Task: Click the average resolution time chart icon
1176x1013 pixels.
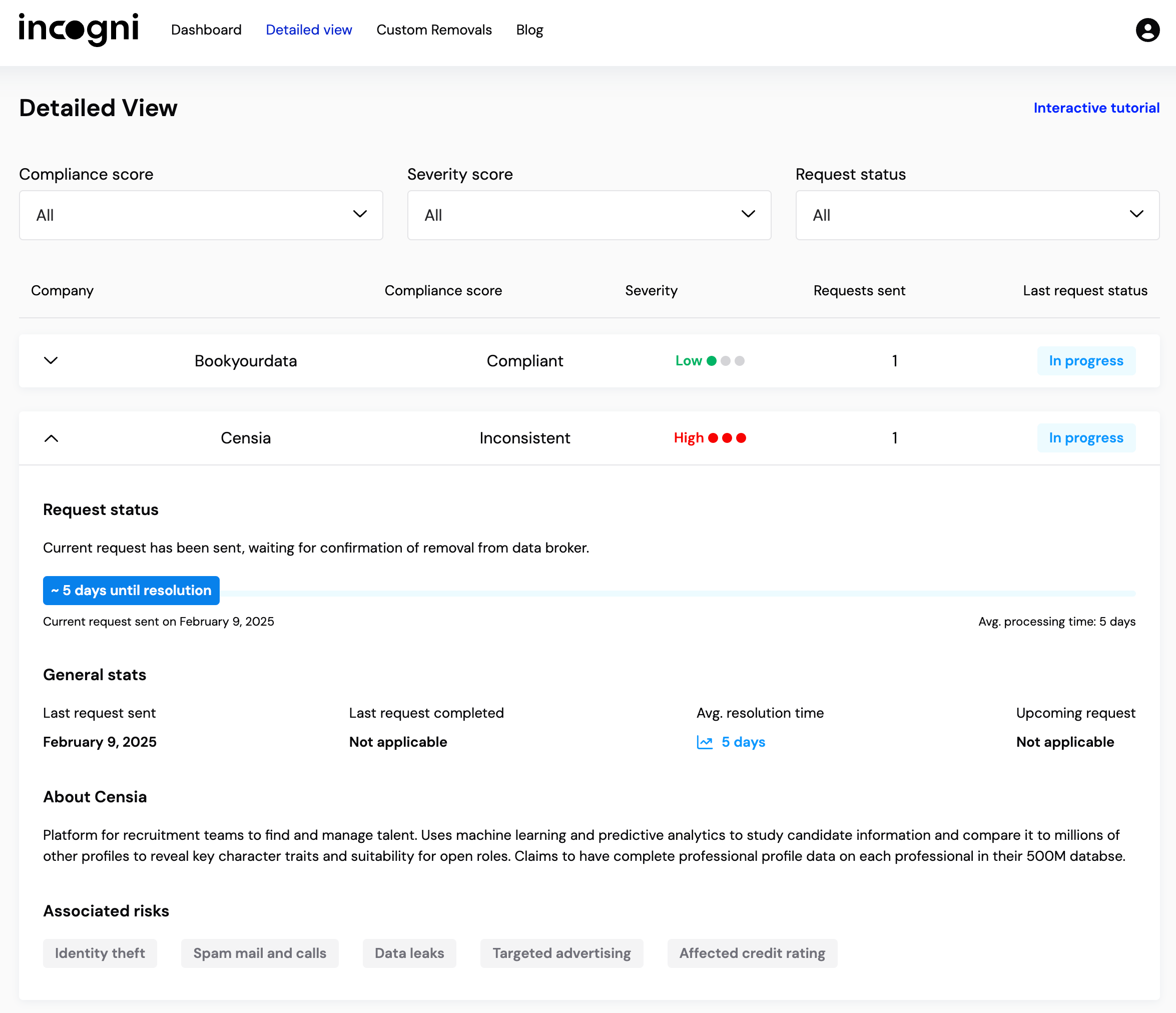Action: pyautogui.click(x=705, y=742)
